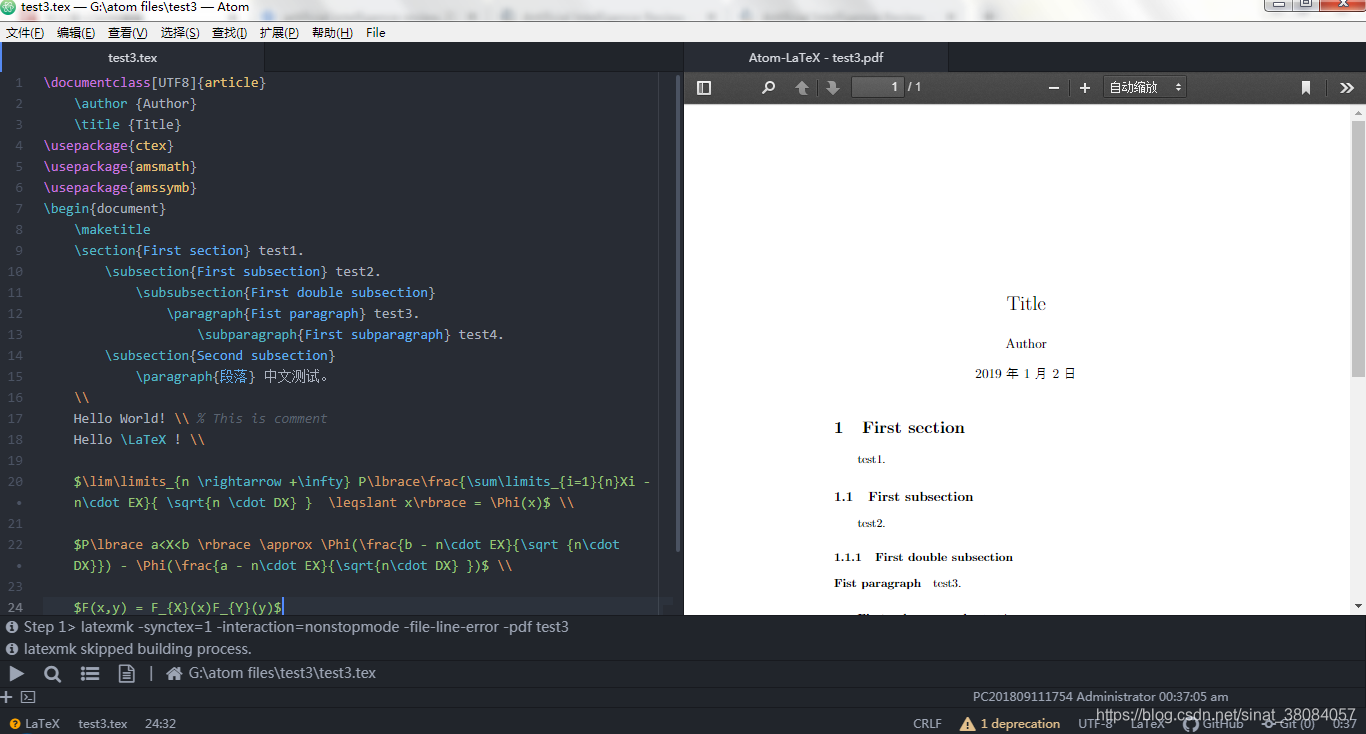This screenshot has height=734, width=1366.
Task: Click Hello \LaTeX ! code line
Action: [139, 440]
